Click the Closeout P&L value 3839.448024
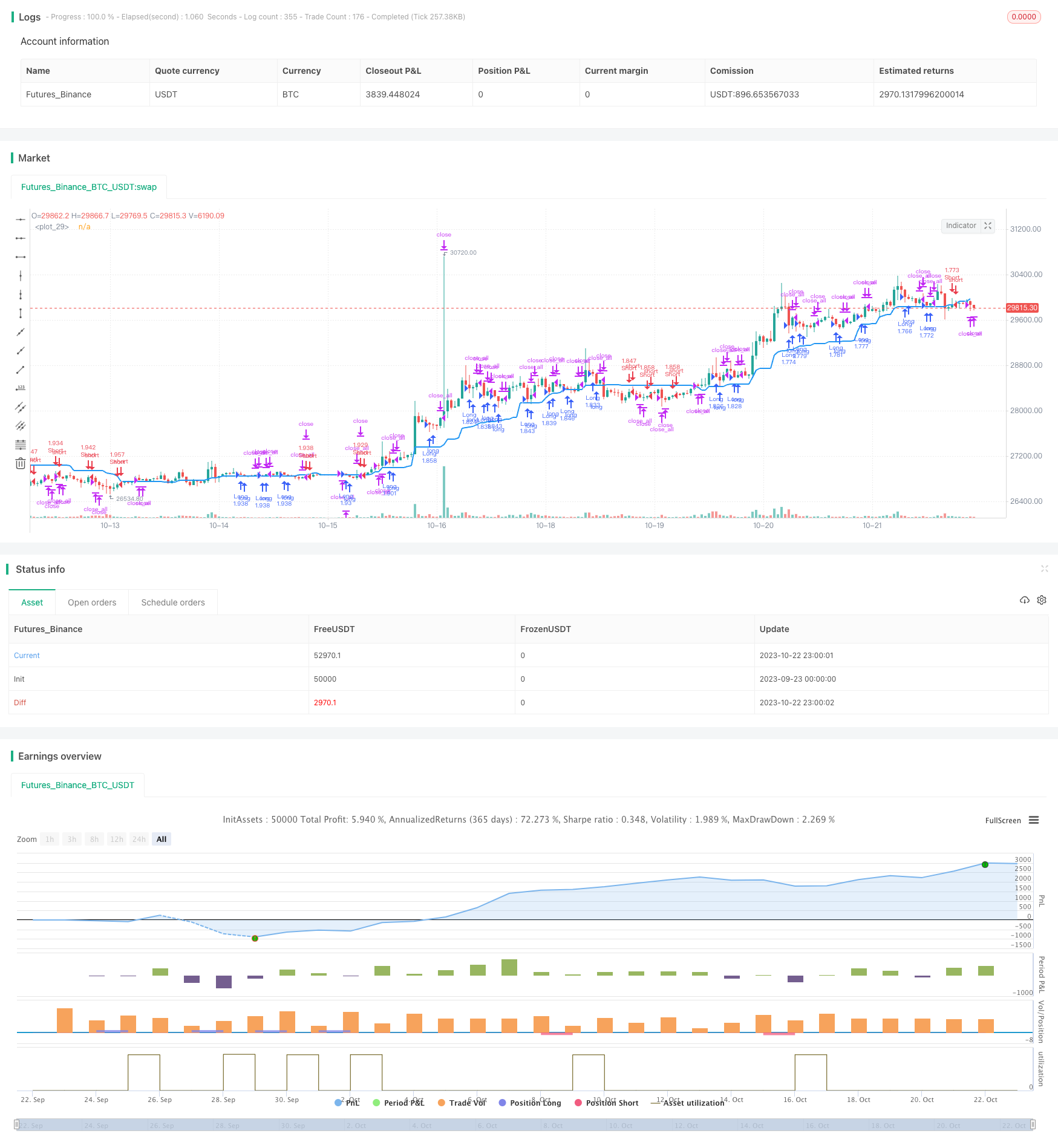 393,94
